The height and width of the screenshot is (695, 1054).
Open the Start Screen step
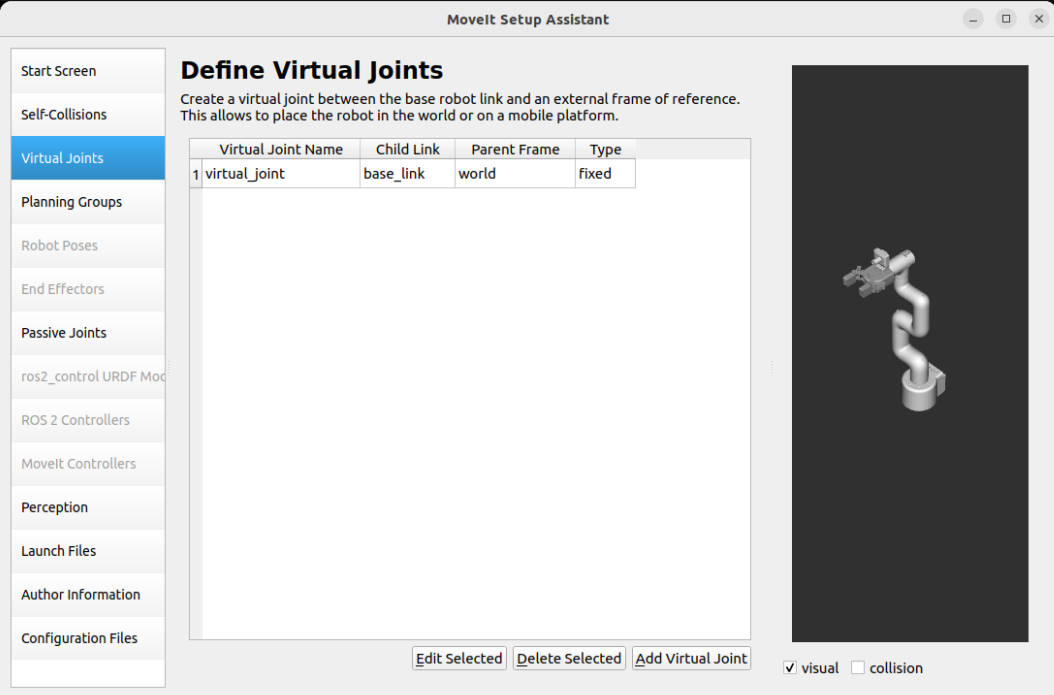pyautogui.click(x=88, y=71)
